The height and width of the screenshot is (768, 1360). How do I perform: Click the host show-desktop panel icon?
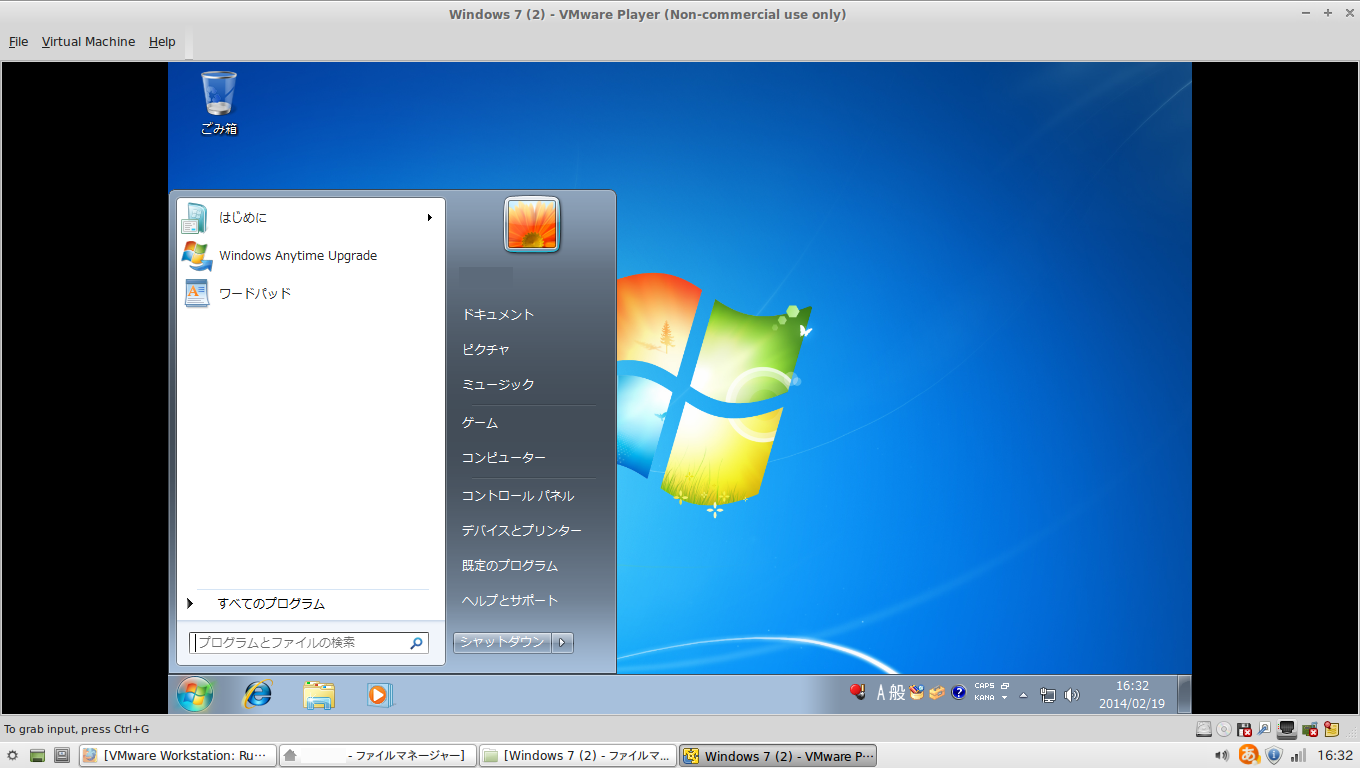[62, 756]
